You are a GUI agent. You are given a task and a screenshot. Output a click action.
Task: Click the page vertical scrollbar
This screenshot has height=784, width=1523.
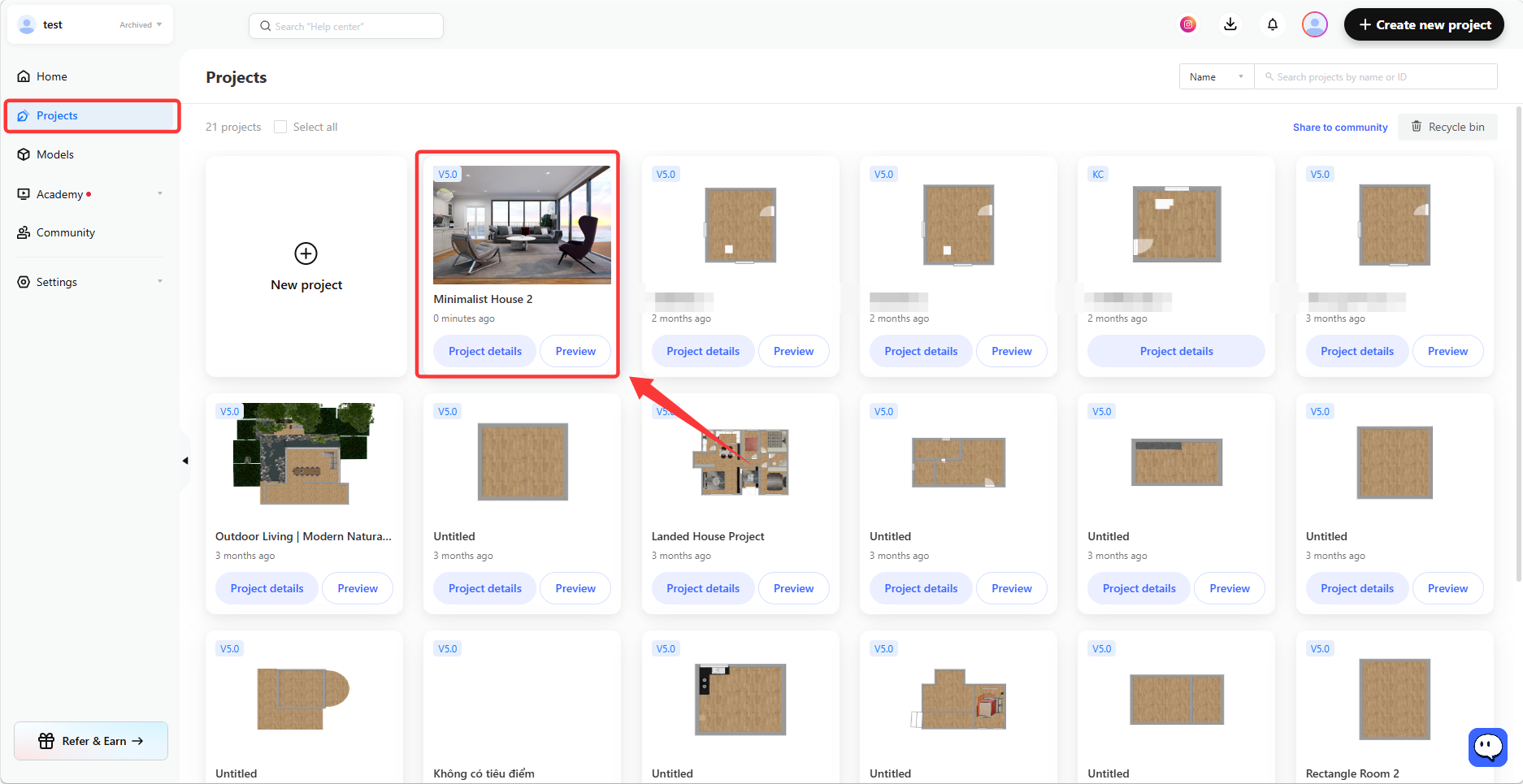click(x=1518, y=344)
